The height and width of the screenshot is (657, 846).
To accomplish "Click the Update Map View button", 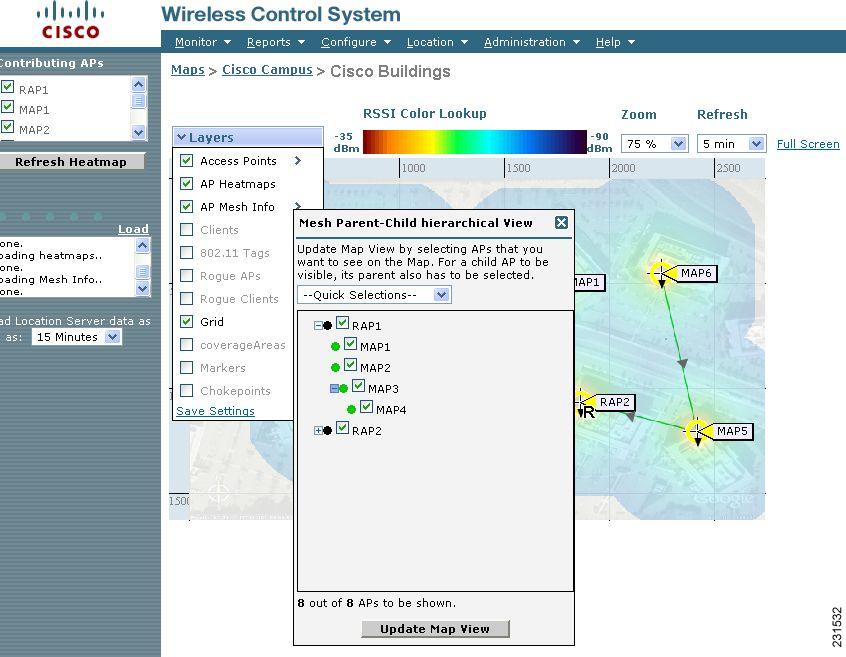I will click(x=435, y=629).
